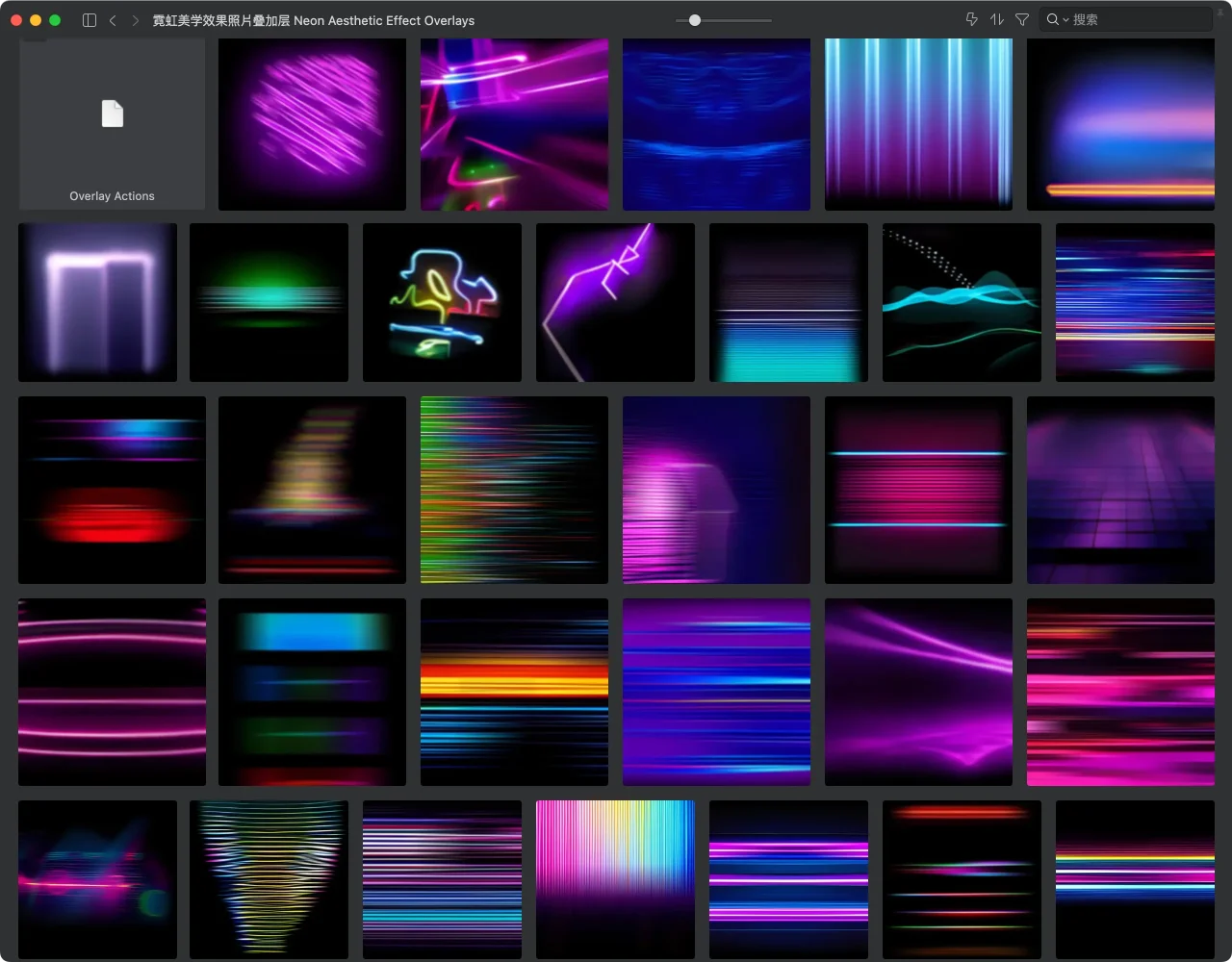
Task: Select the blue streaks with yellow line thumbnail
Action: click(1135, 302)
